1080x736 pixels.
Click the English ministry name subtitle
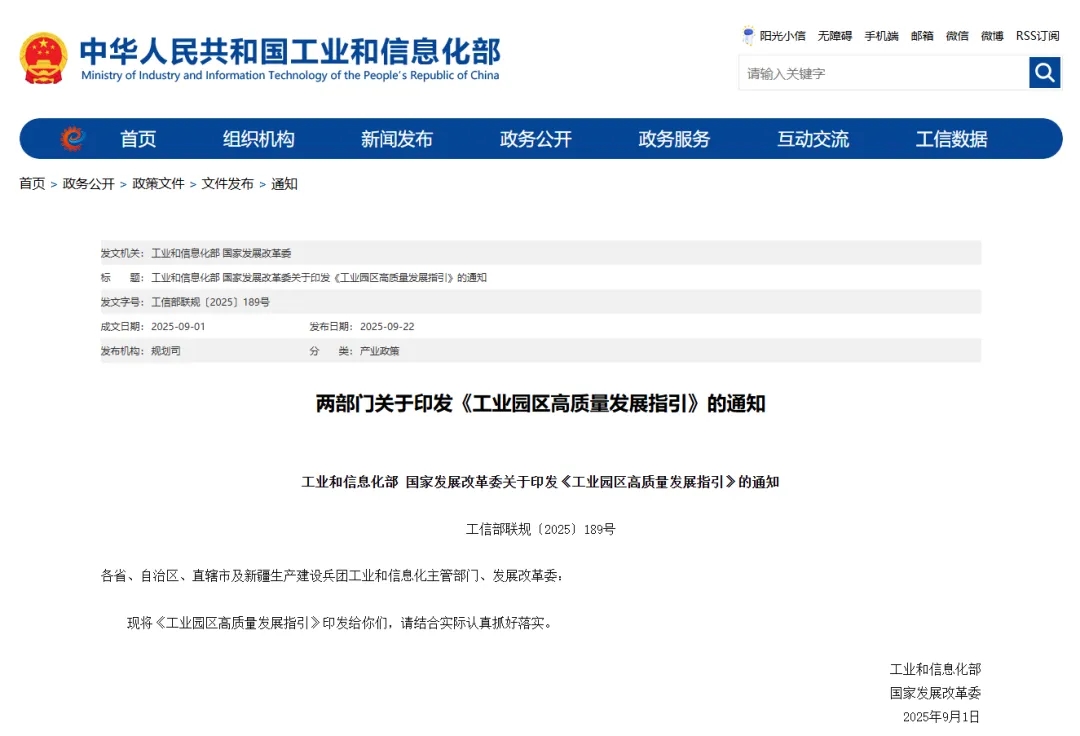tap(290, 75)
